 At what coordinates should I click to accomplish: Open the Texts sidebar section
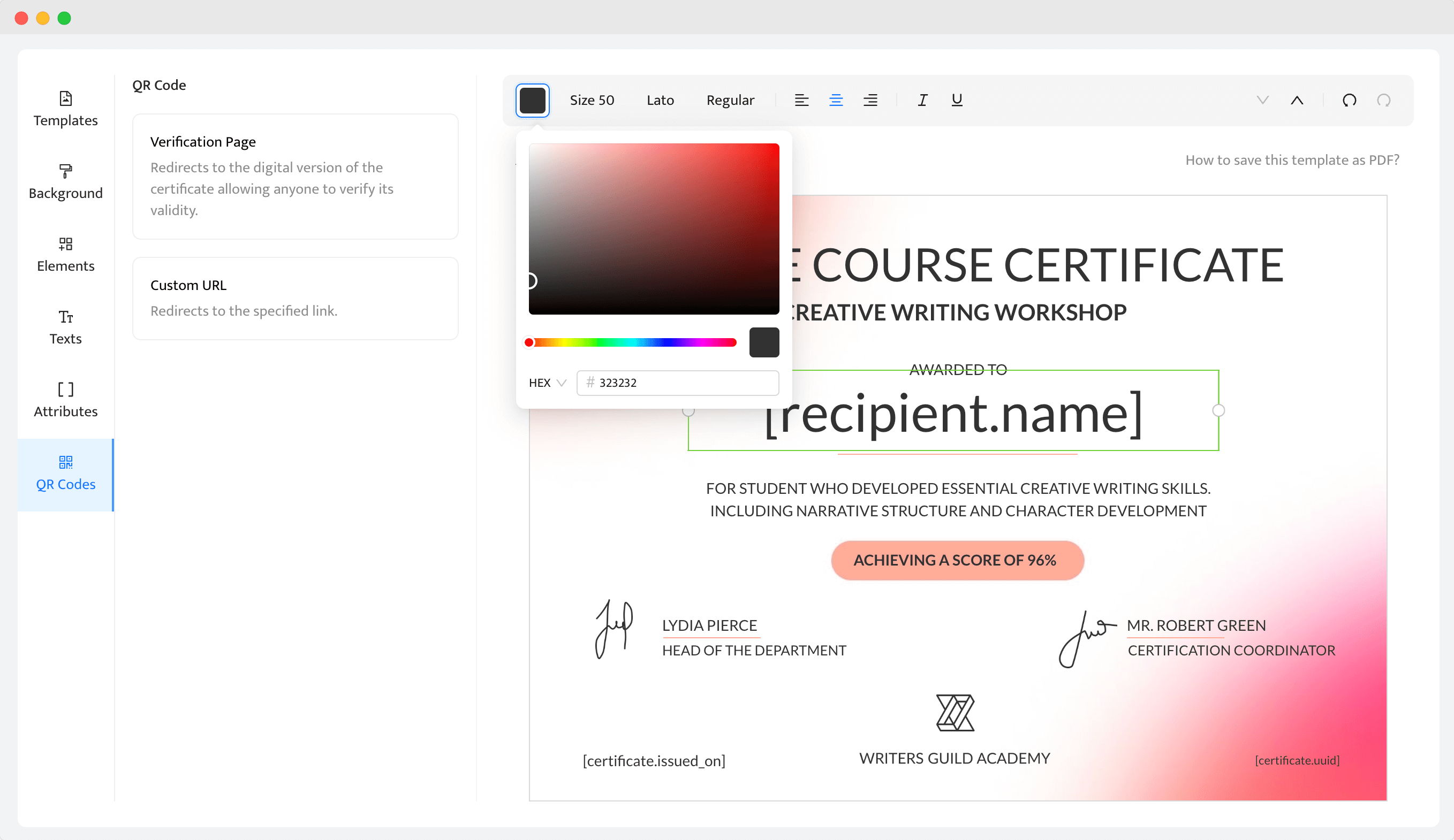65,327
